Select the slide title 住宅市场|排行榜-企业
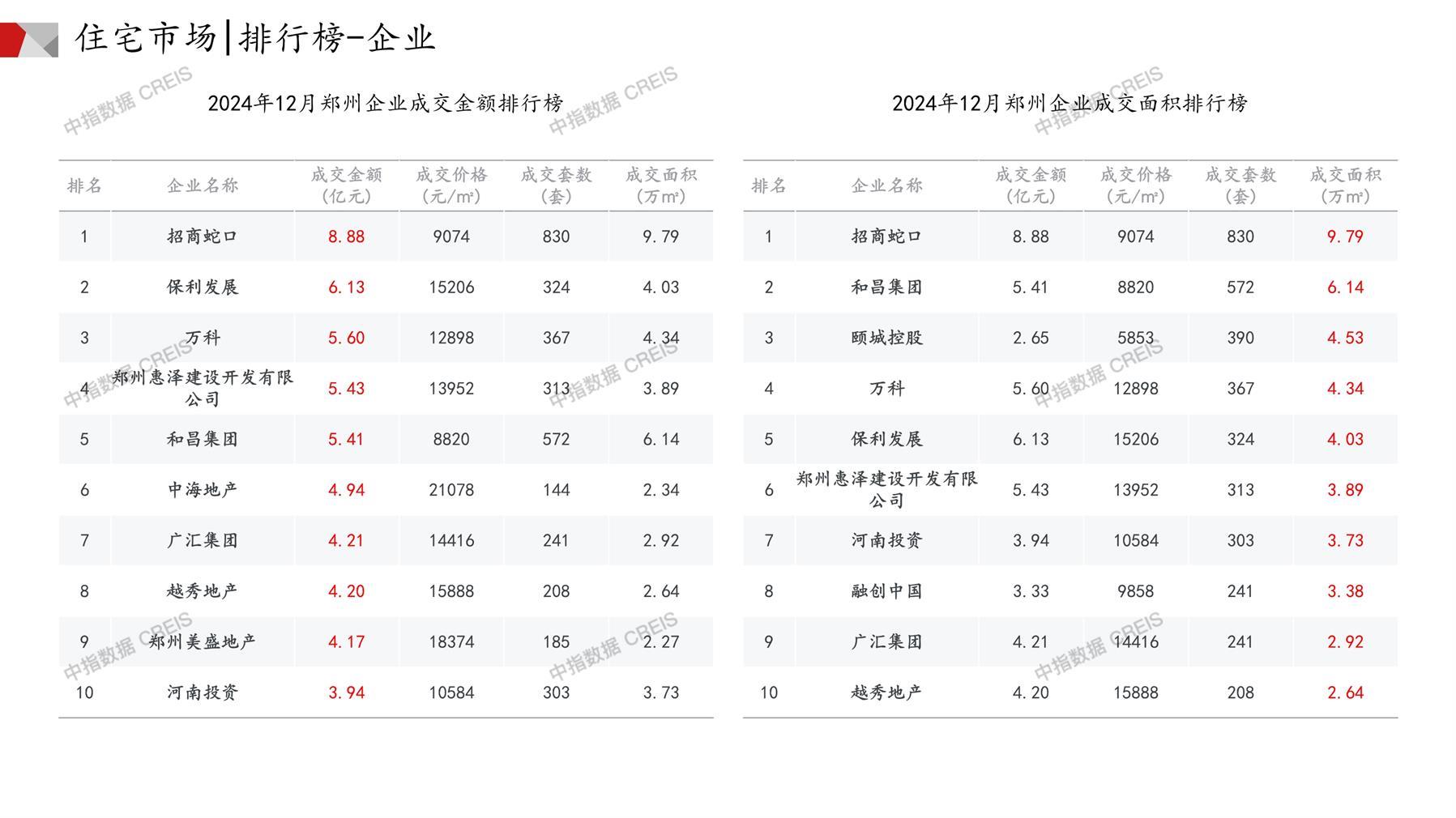Screen dimensions: 1456x818 tap(255, 38)
